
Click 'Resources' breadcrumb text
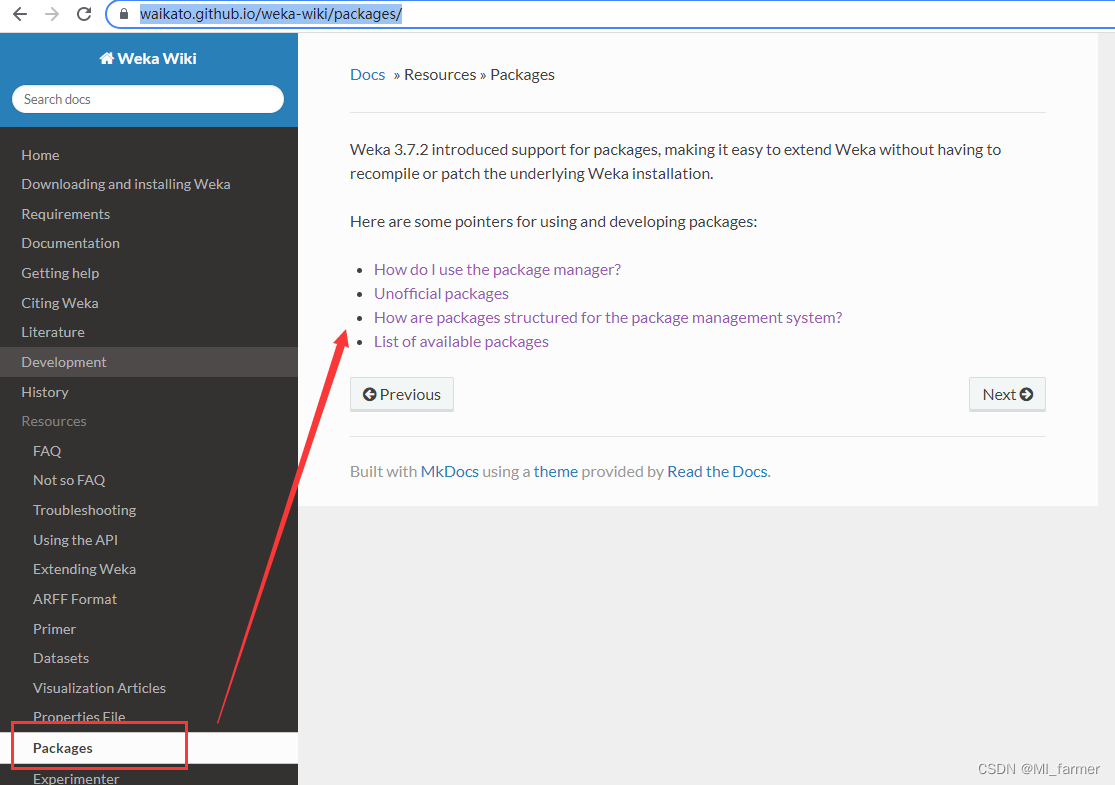click(440, 75)
